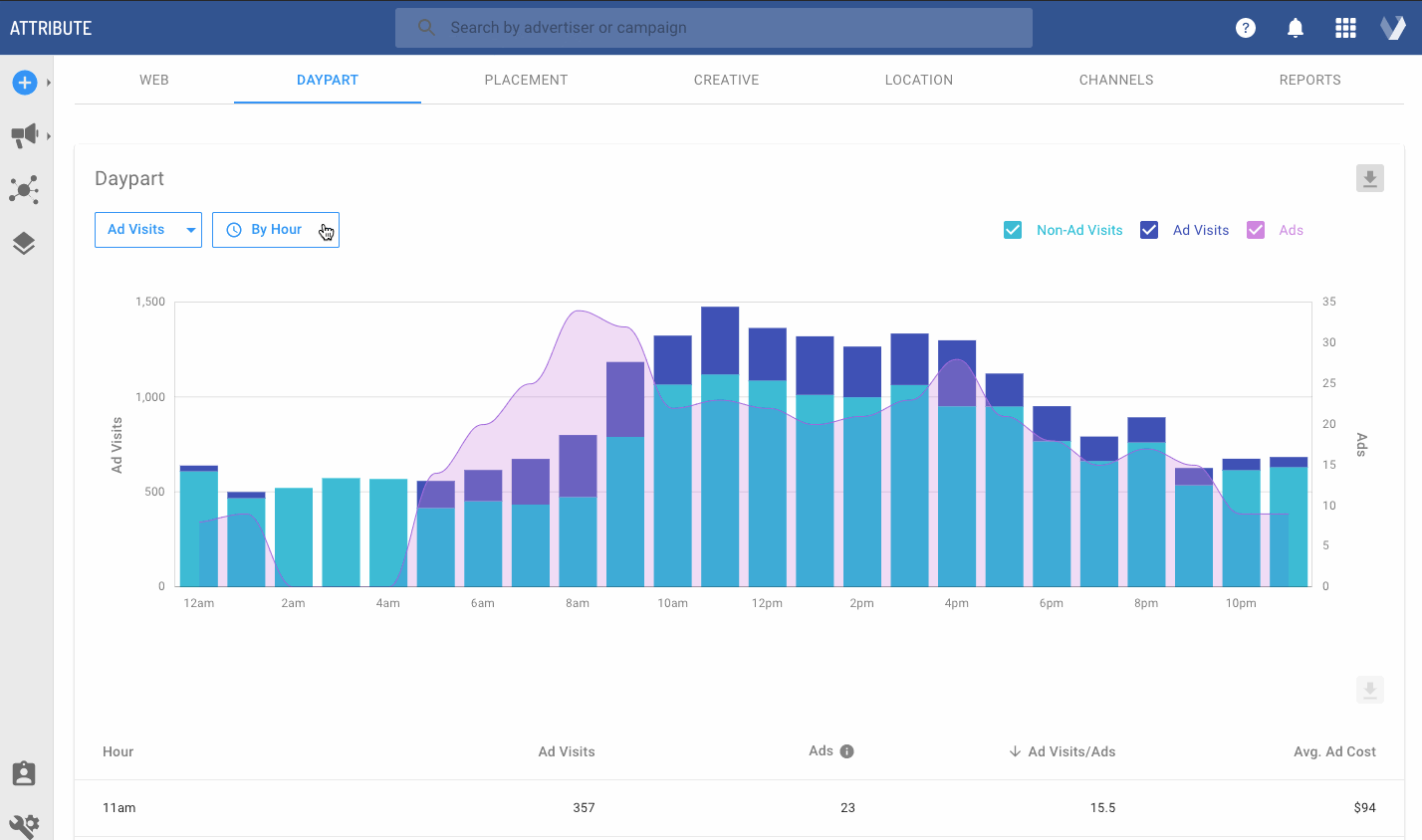The image size is (1422, 840).
Task: Uncheck the Ad Visits series
Action: click(1148, 229)
